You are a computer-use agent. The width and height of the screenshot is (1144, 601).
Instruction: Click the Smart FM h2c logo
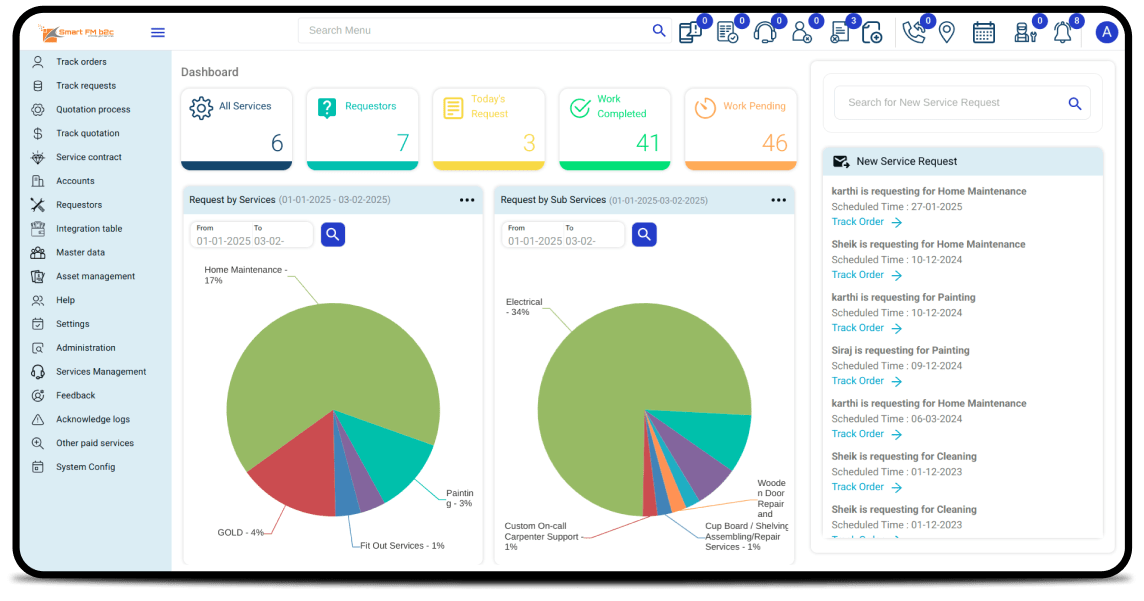74,32
